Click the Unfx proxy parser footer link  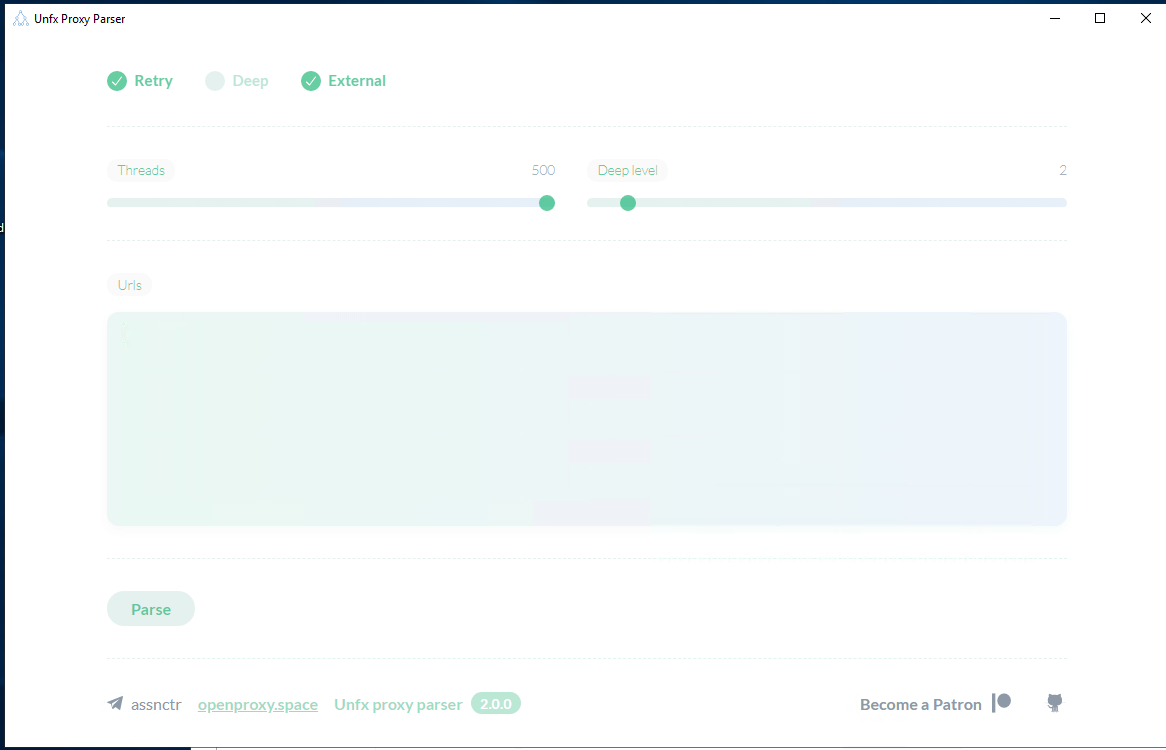click(x=398, y=705)
